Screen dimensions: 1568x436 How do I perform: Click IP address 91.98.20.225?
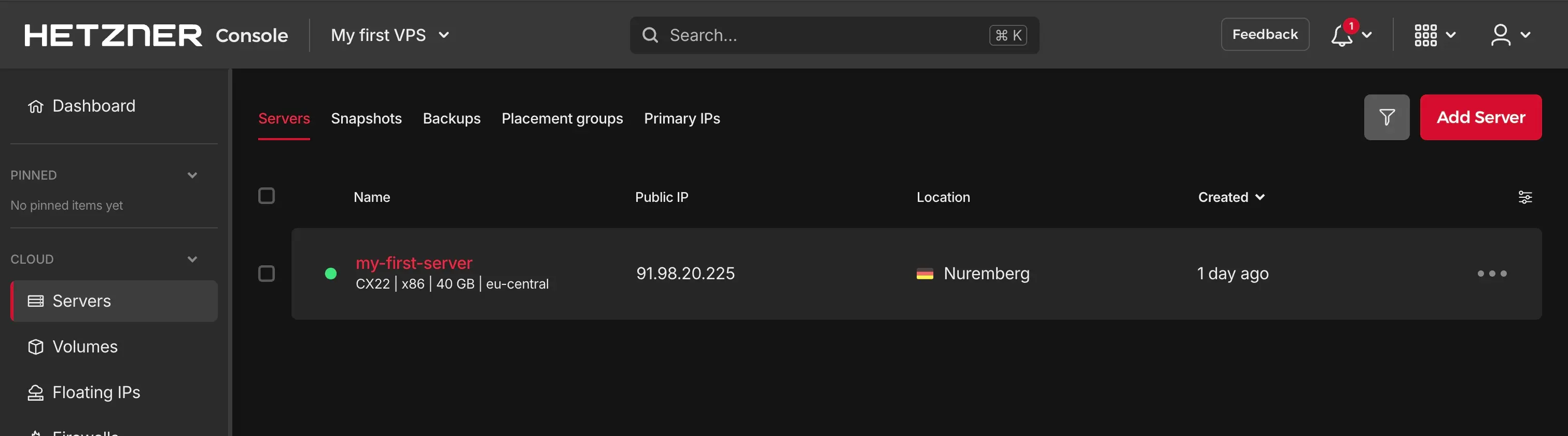[685, 274]
